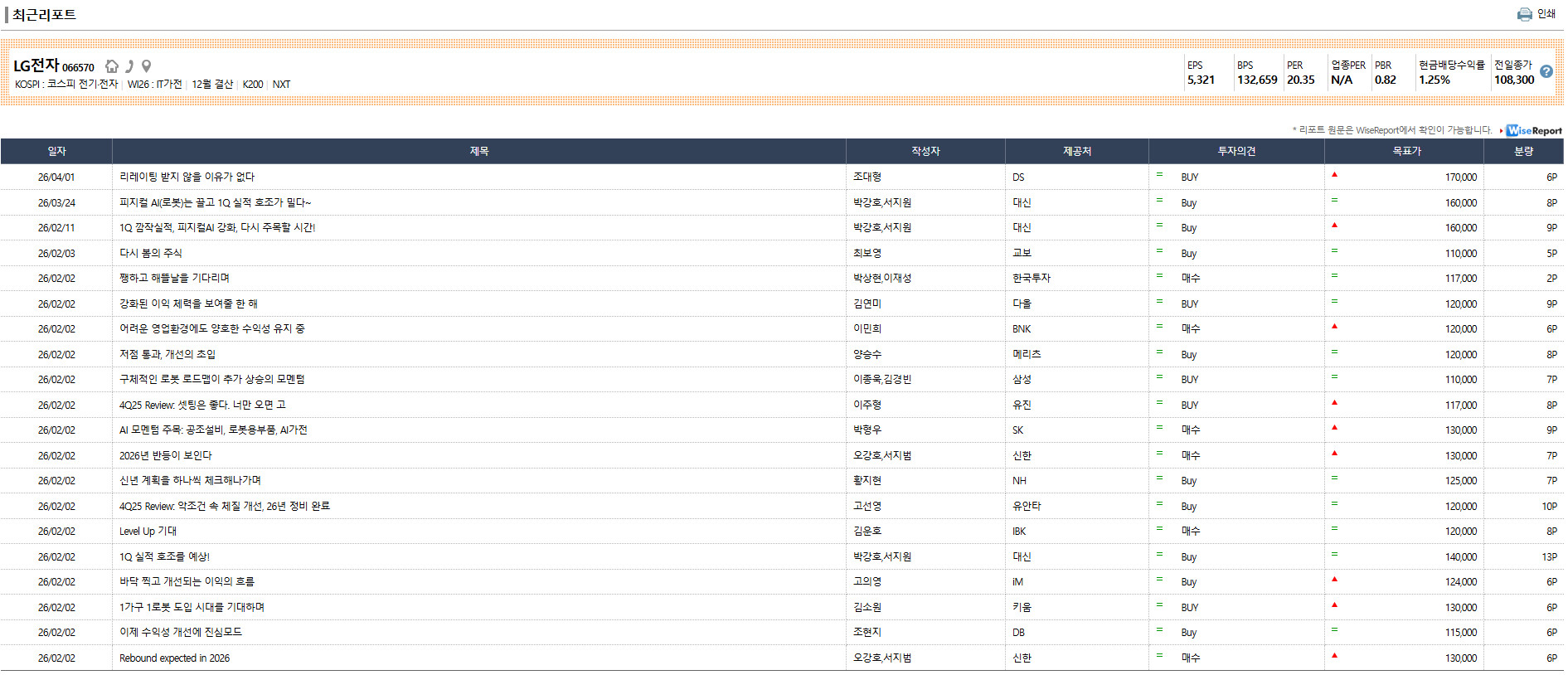Click the red up arrow in the iM row
The height and width of the screenshot is (675, 1568).
coord(1334,579)
